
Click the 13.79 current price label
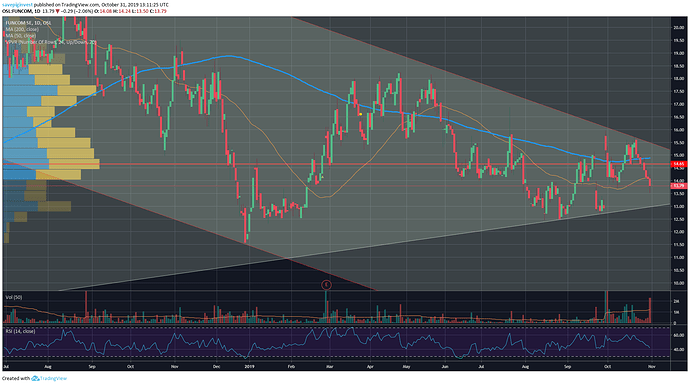(678, 186)
